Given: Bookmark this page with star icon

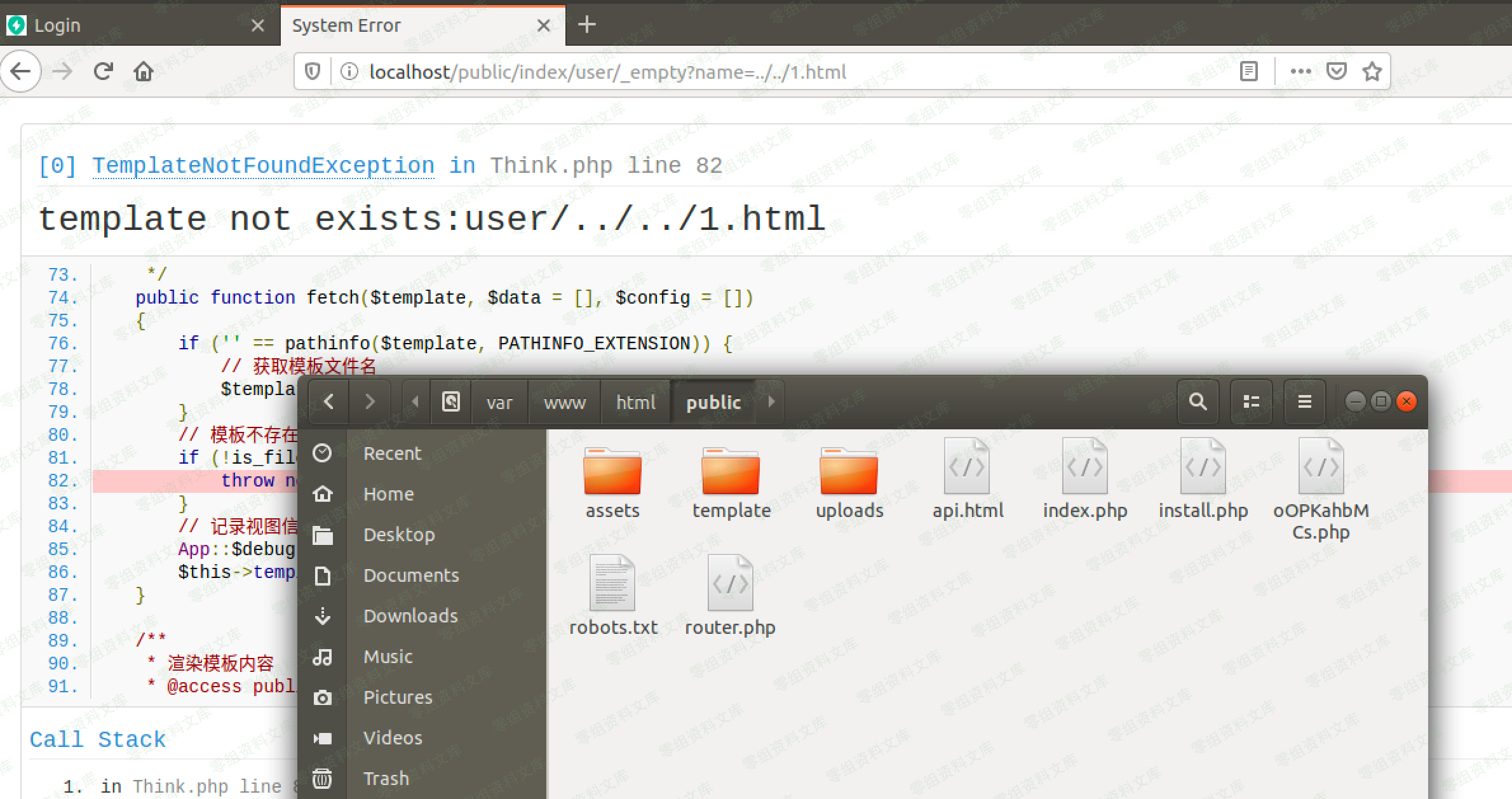Looking at the screenshot, I should pos(1372,71).
